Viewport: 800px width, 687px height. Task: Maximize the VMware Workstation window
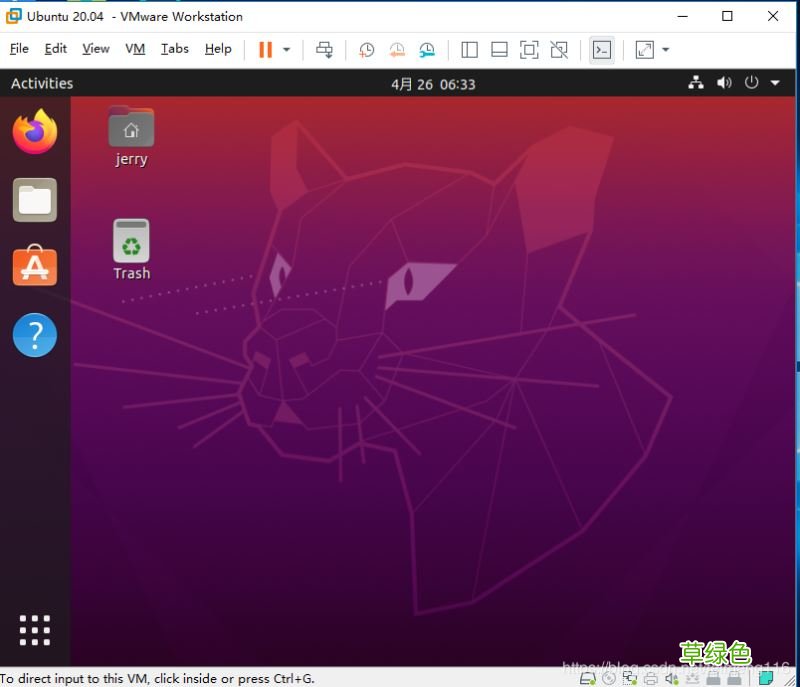point(728,16)
